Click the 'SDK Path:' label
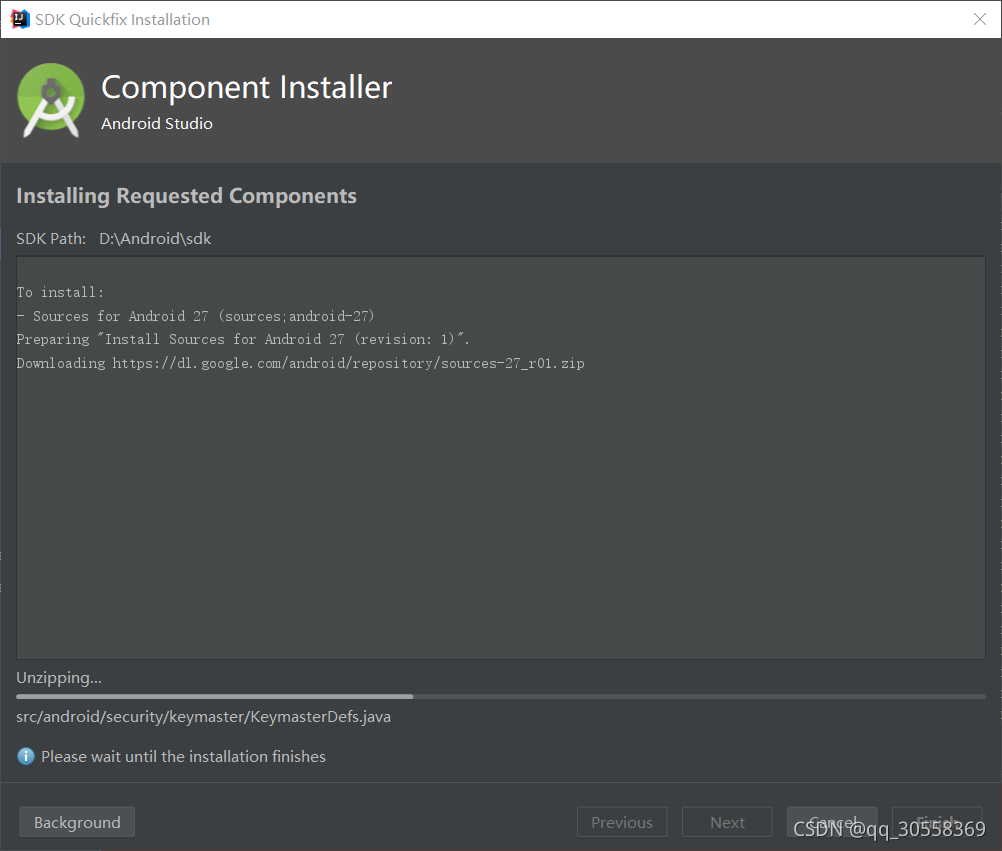This screenshot has width=1002, height=851. (x=51, y=238)
